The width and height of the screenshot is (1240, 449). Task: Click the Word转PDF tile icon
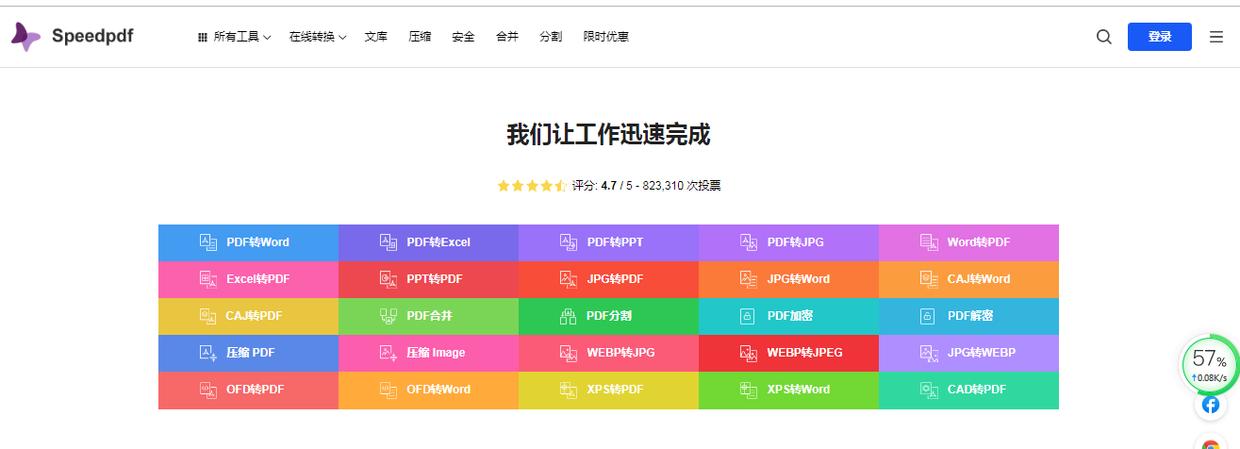click(929, 242)
